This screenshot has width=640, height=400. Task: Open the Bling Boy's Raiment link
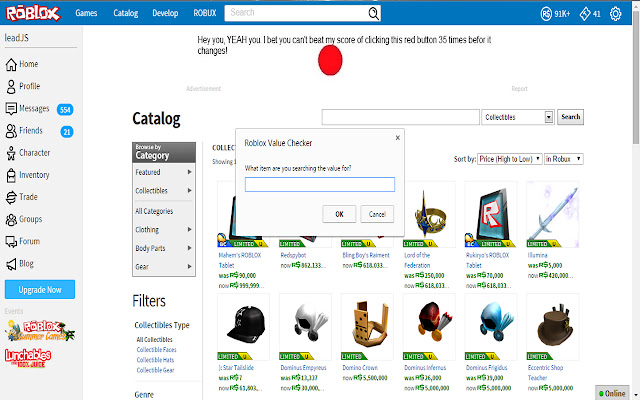click(366, 255)
